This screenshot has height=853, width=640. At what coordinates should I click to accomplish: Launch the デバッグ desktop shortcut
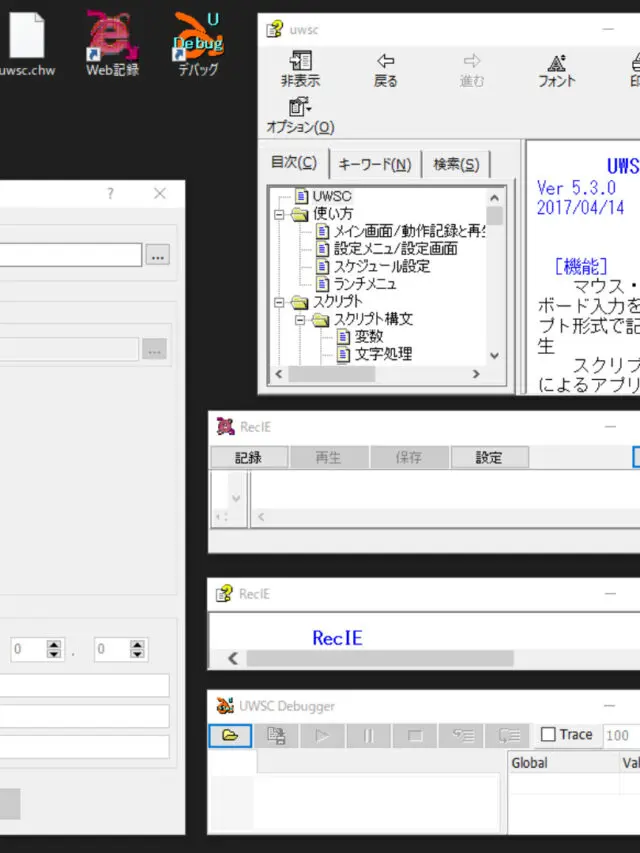coord(198,44)
